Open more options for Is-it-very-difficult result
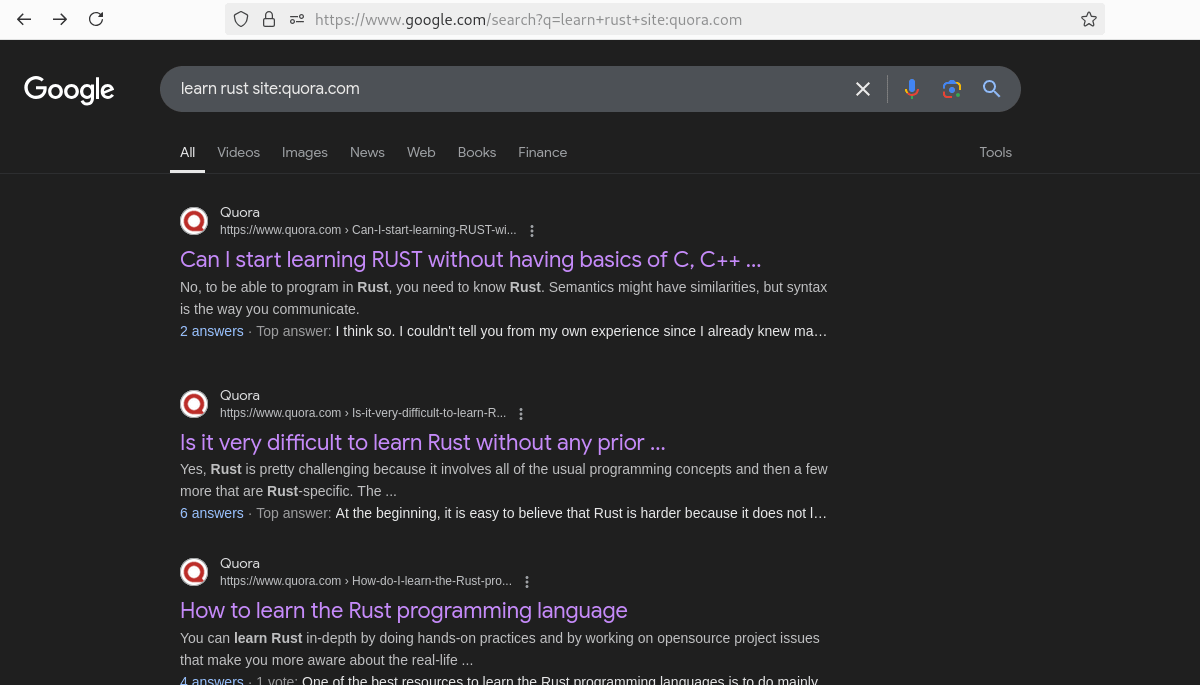1200x685 pixels. (521, 414)
